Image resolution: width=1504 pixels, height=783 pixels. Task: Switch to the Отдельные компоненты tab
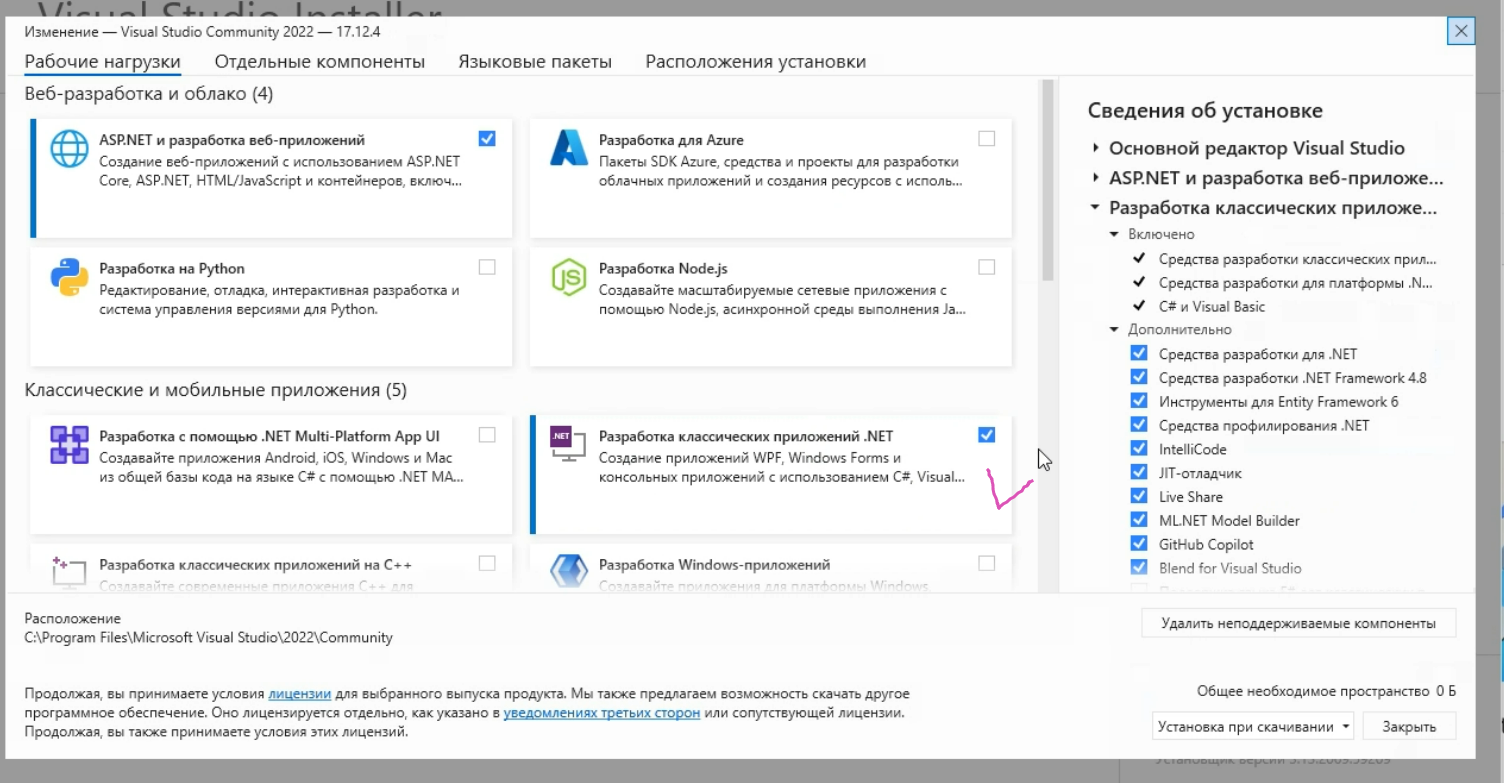pyautogui.click(x=320, y=62)
